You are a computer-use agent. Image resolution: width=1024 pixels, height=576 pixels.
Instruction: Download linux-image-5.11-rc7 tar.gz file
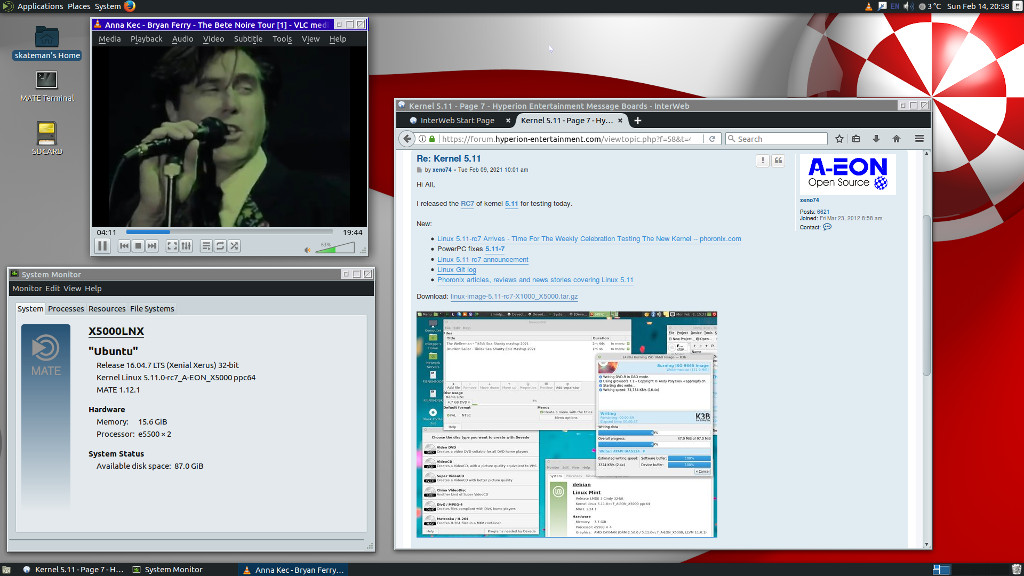tap(514, 296)
